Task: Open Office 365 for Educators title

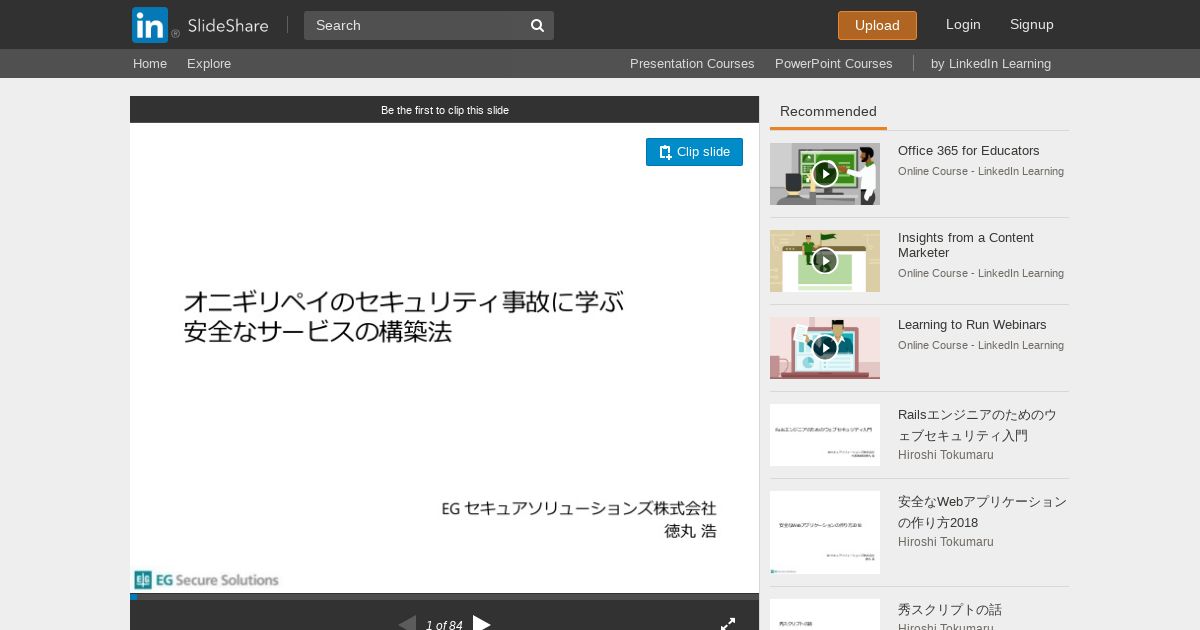Action: coord(969,150)
